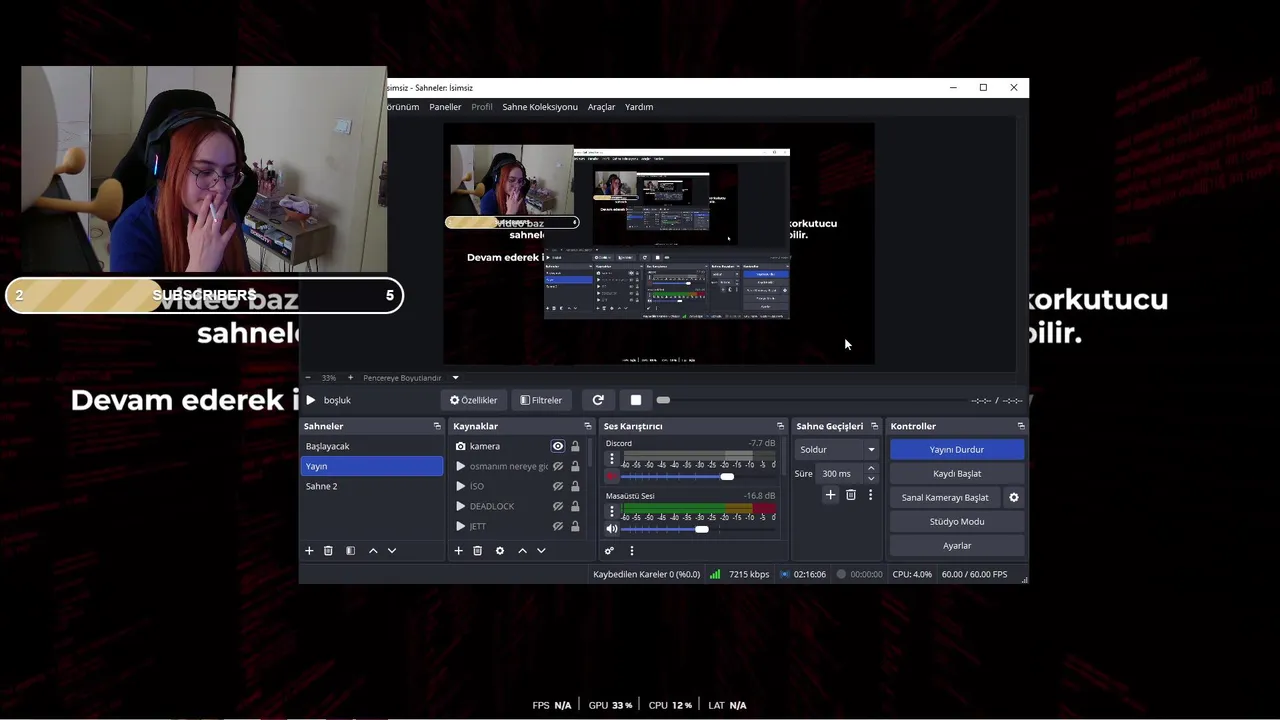Pop out the Ses Karıştırıcı dock panel
Image resolution: width=1280 pixels, height=720 pixels.
click(x=780, y=426)
